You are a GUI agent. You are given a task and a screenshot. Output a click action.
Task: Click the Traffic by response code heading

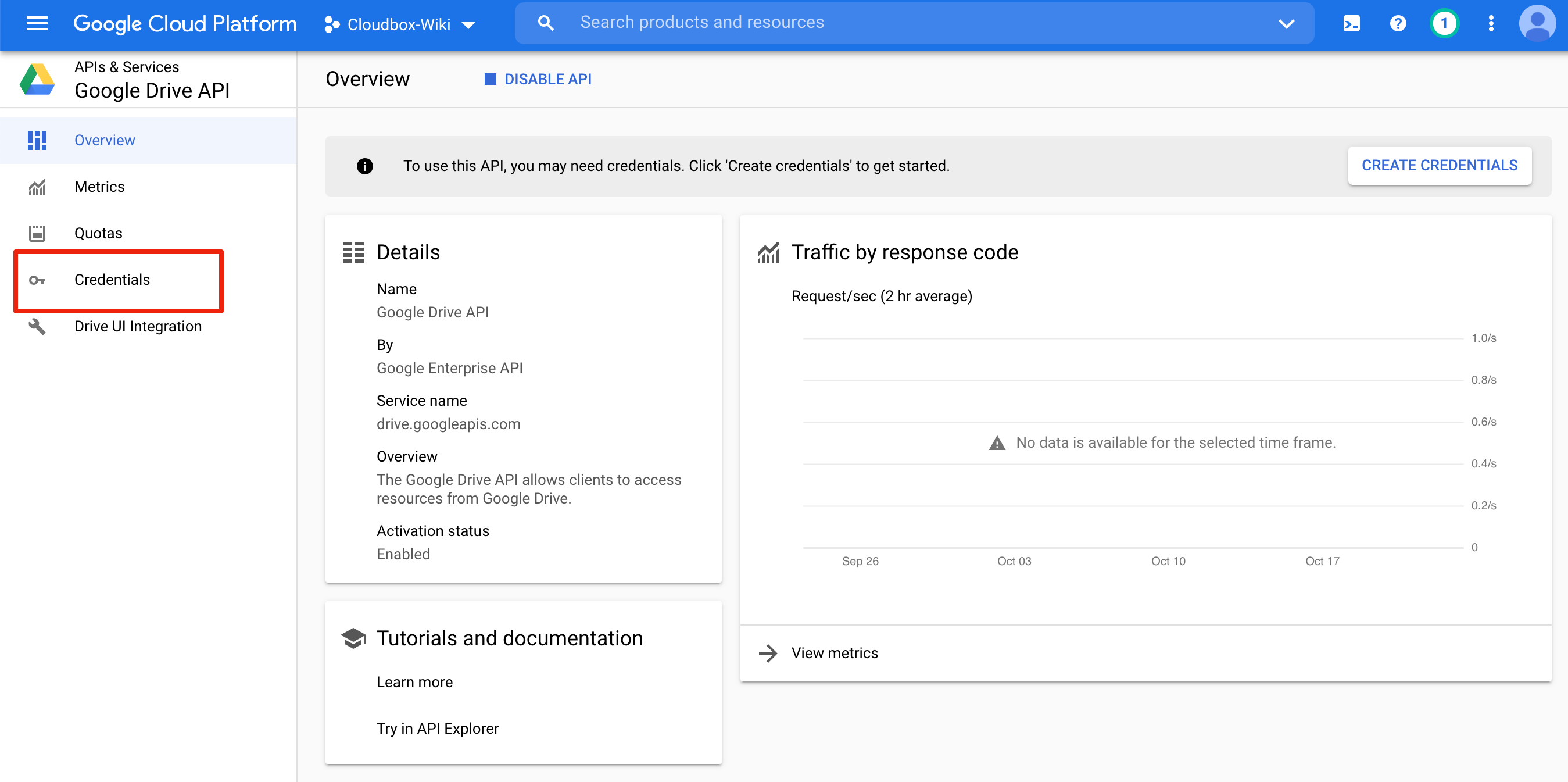click(x=904, y=253)
